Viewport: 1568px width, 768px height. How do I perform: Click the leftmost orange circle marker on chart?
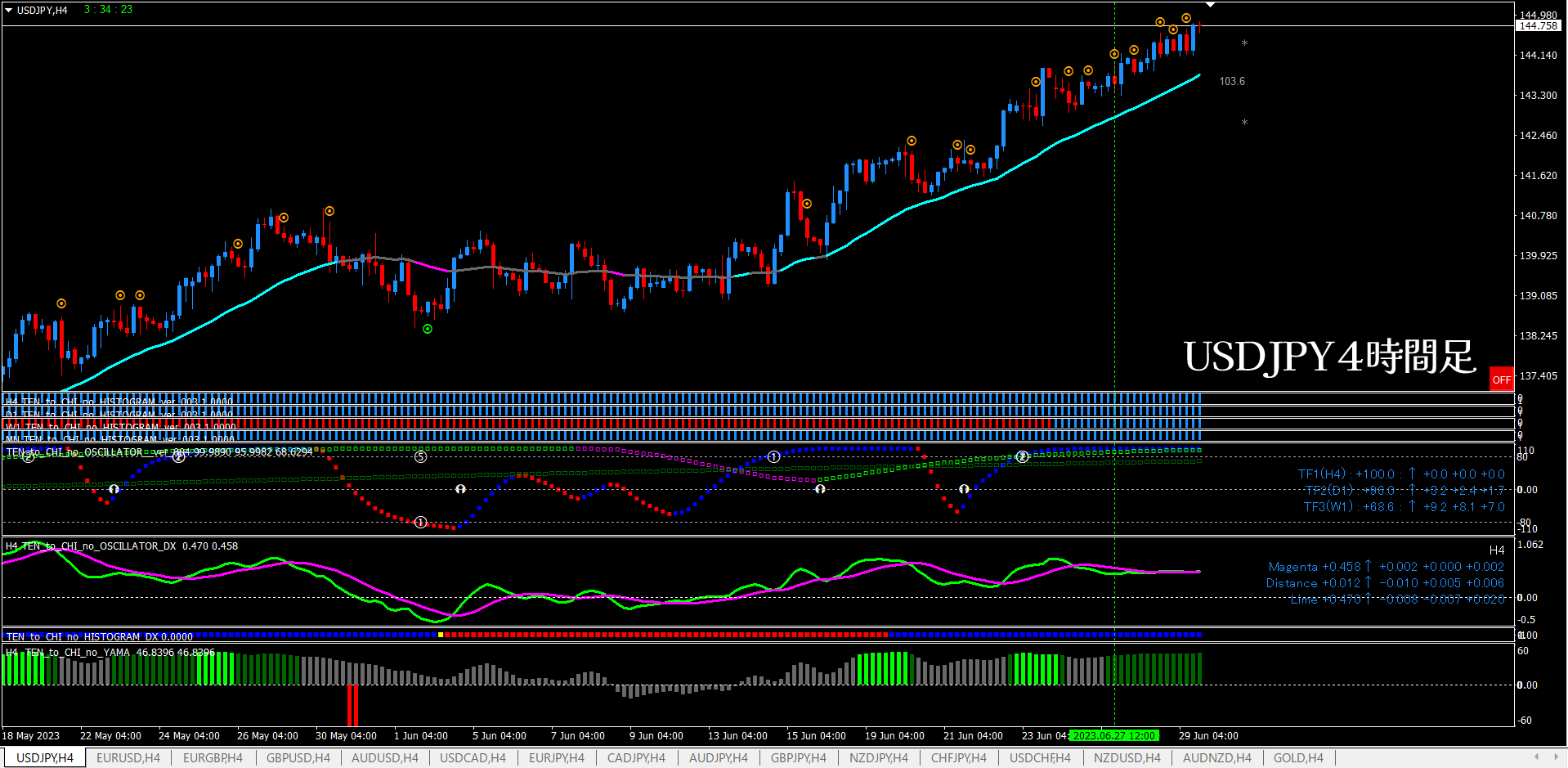[61, 303]
